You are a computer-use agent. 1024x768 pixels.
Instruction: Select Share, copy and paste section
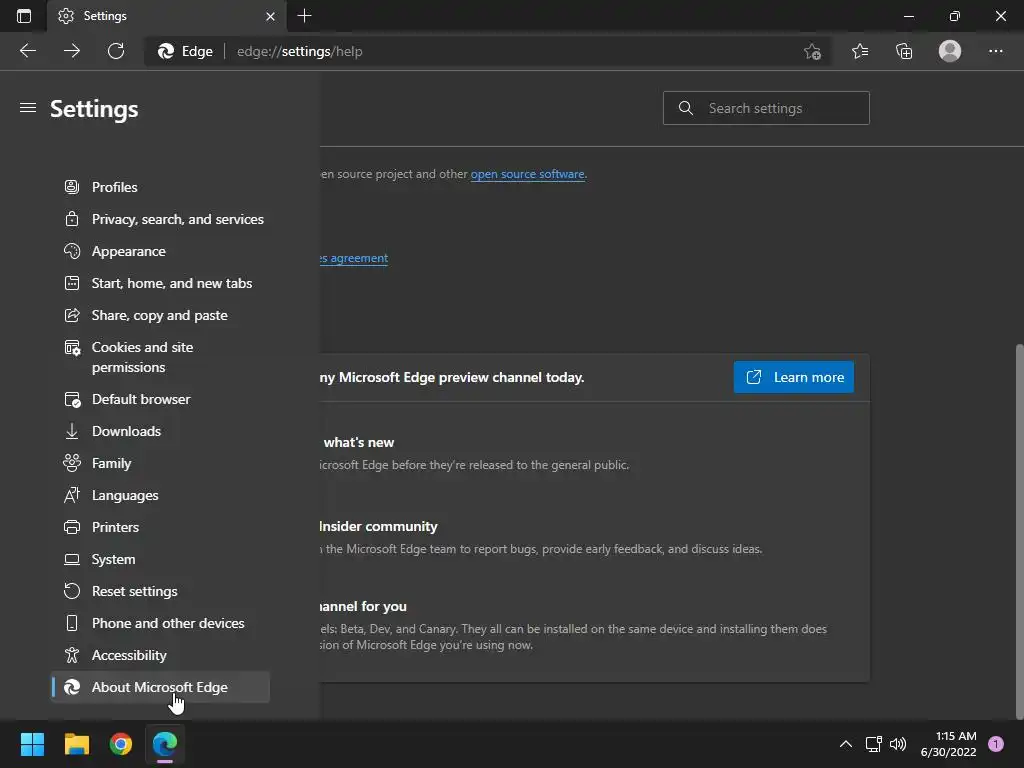pos(160,315)
